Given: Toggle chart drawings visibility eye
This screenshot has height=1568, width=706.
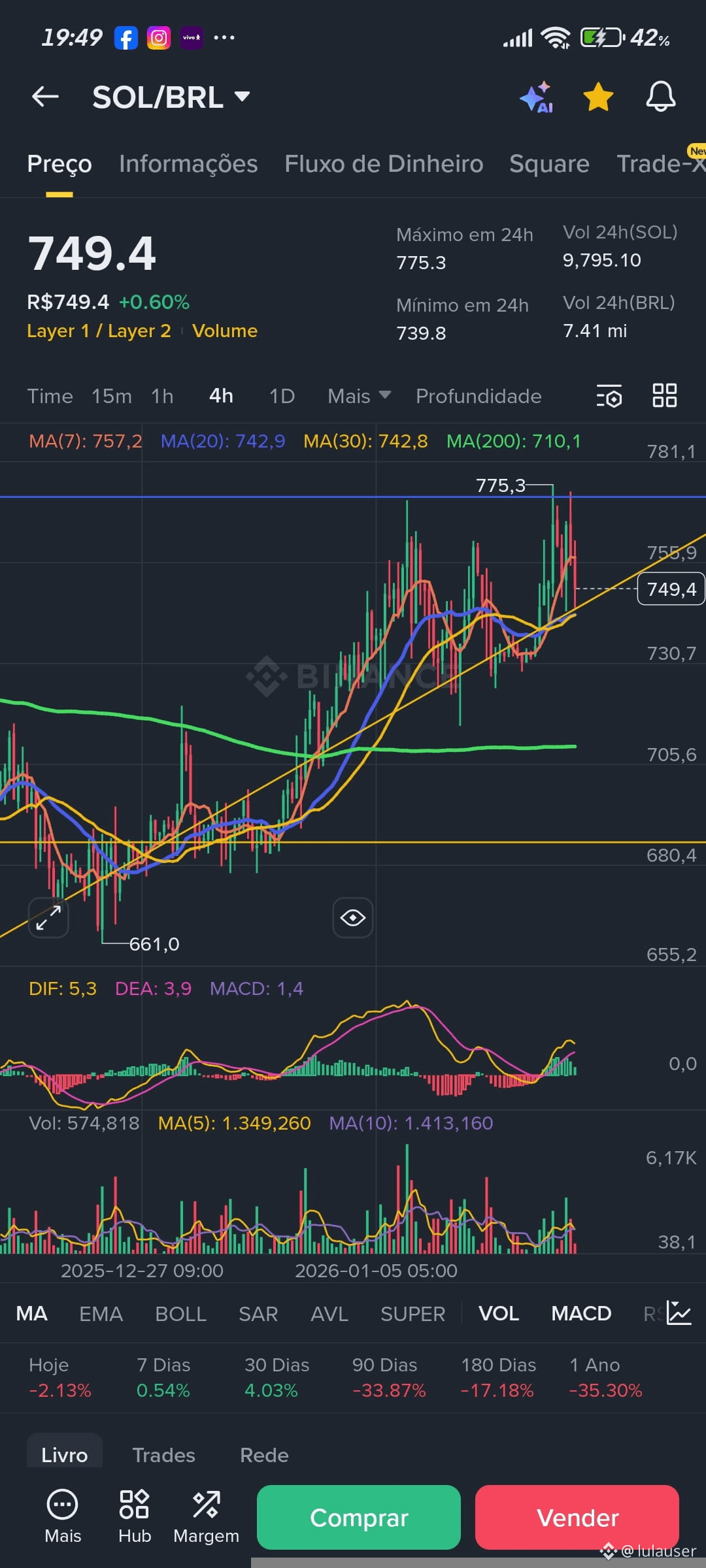Looking at the screenshot, I should 353,918.
